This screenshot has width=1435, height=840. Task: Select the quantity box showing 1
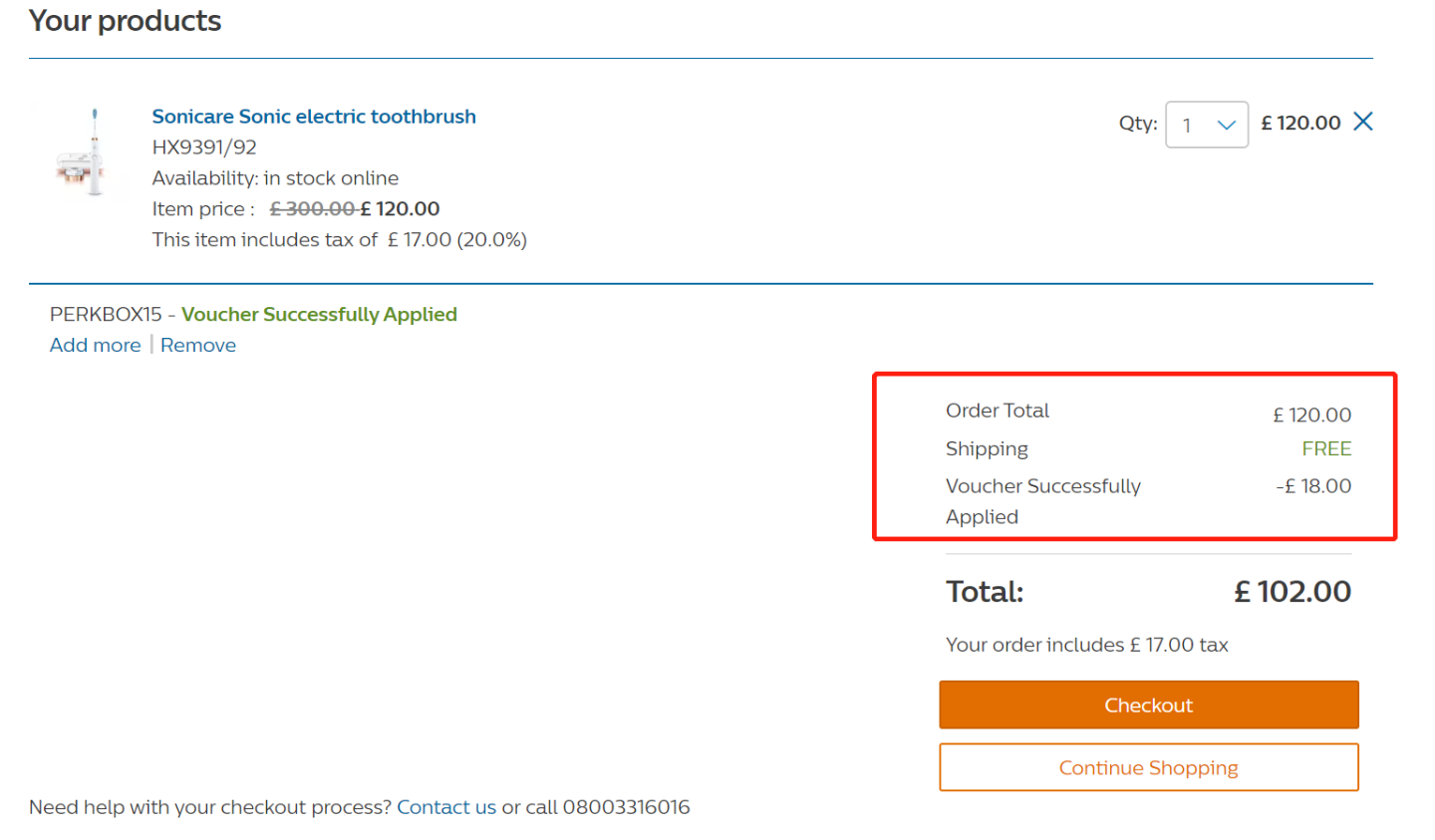[1207, 125]
